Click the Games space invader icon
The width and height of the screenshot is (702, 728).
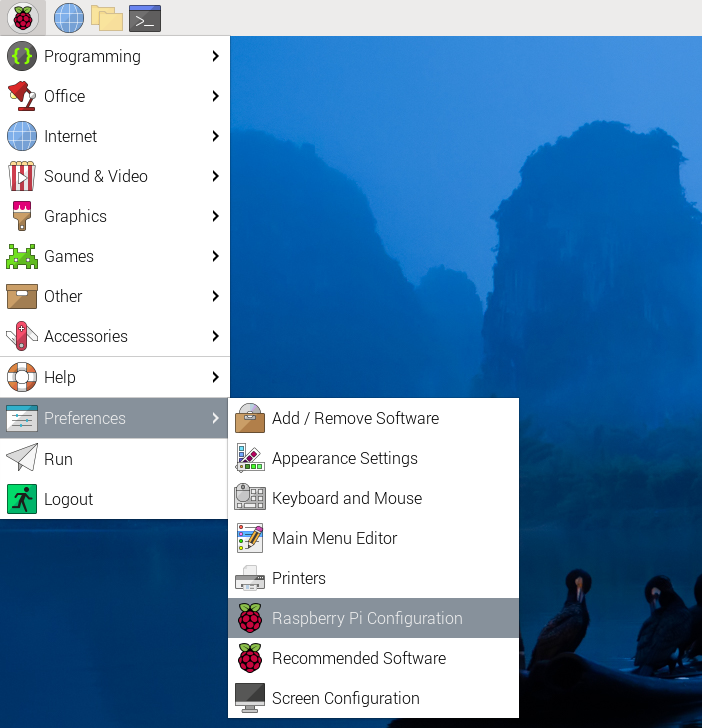pyautogui.click(x=22, y=256)
